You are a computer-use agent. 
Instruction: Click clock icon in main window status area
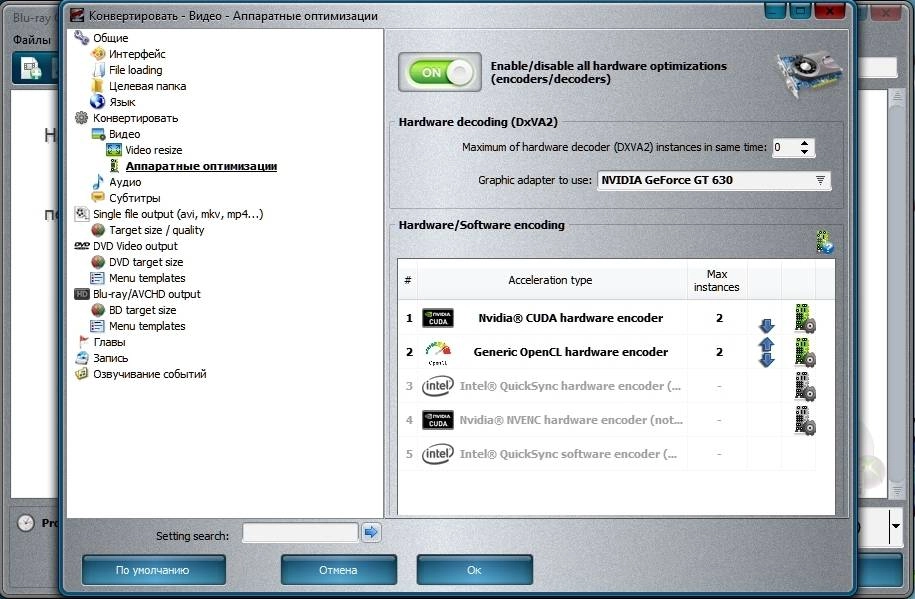coord(25,523)
